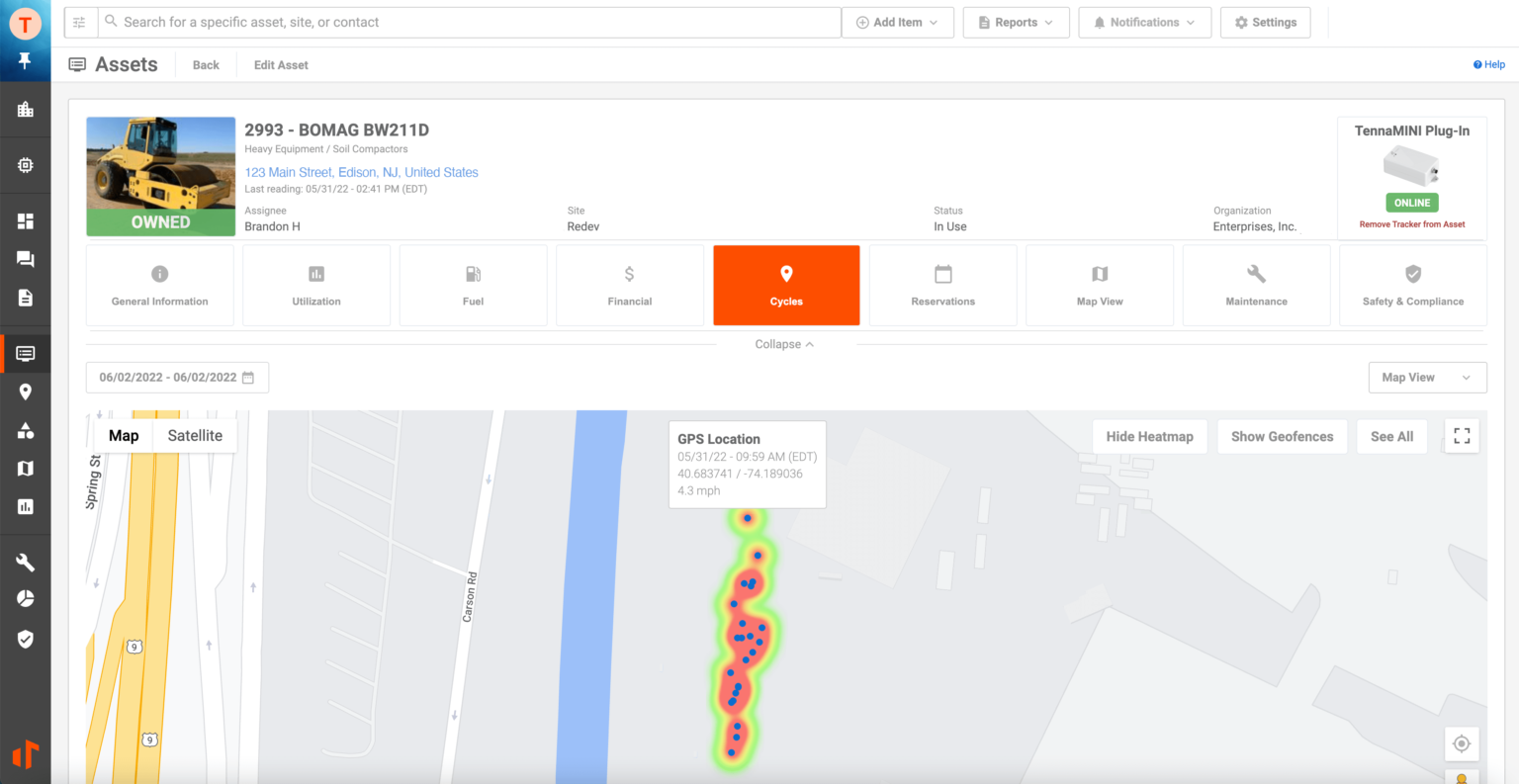Image resolution: width=1519 pixels, height=784 pixels.
Task: Select the safety shield icon in sidebar
Action: tap(25, 639)
